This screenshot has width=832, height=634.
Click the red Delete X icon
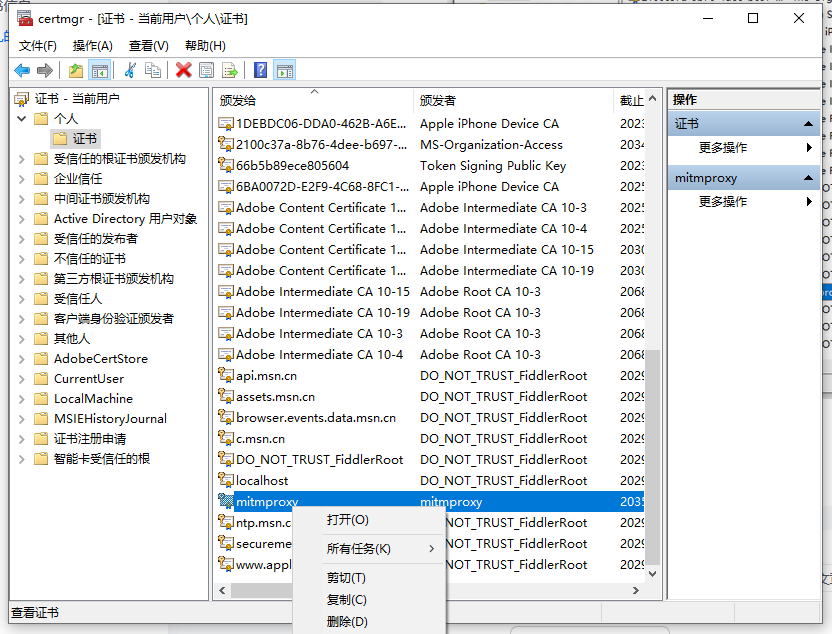184,70
